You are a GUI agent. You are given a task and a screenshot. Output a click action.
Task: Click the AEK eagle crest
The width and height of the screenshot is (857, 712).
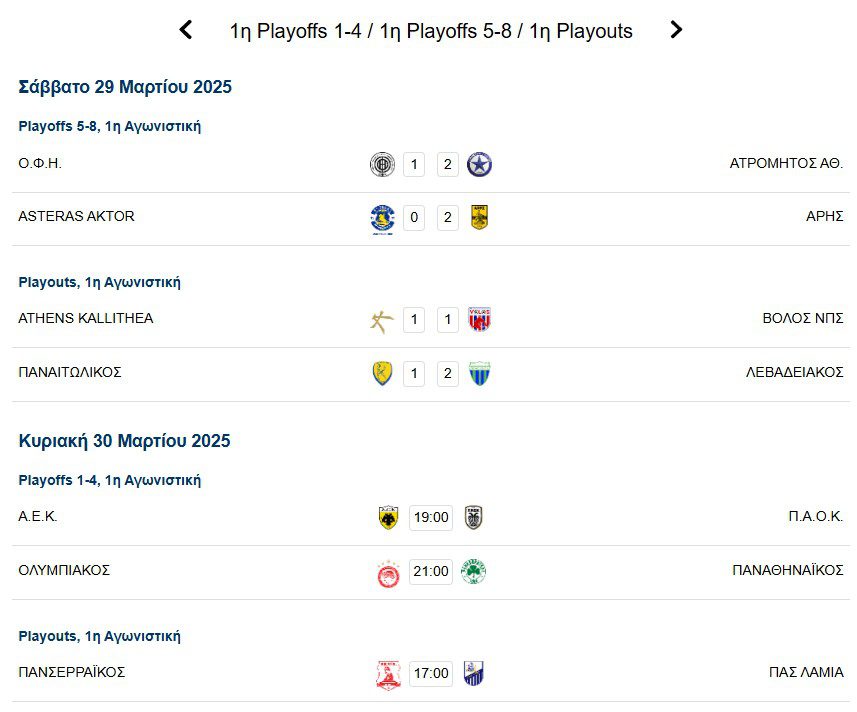tap(388, 518)
